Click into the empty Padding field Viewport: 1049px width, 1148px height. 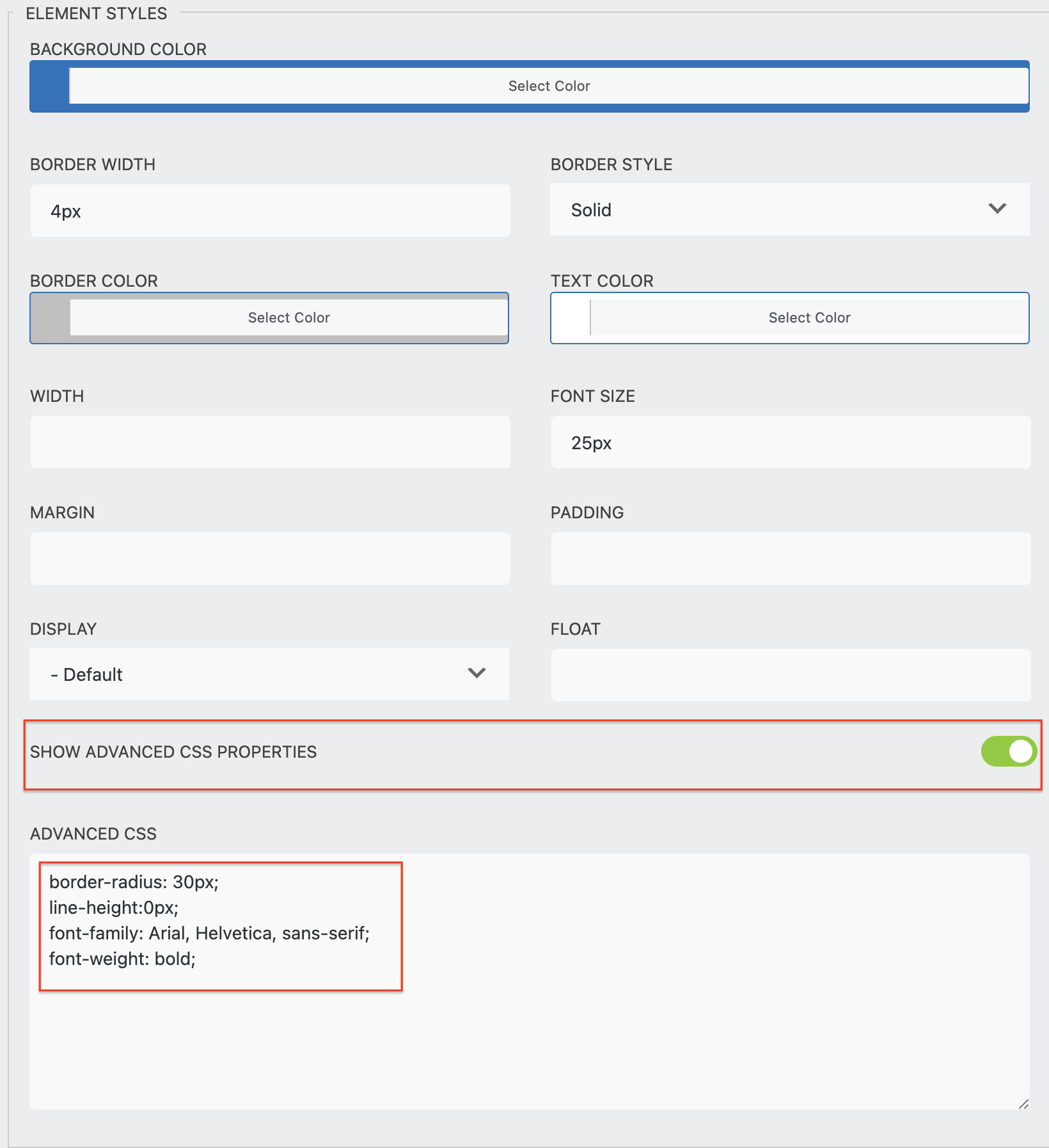[791, 559]
